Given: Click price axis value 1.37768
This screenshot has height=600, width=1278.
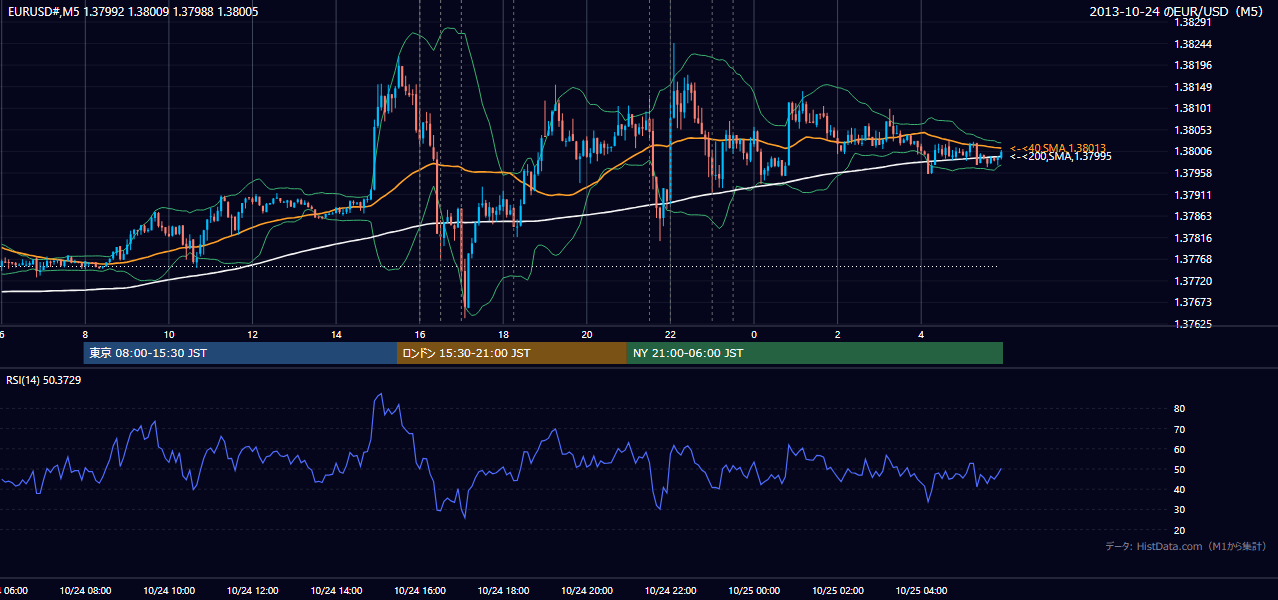Looking at the screenshot, I should pyautogui.click(x=1192, y=259).
